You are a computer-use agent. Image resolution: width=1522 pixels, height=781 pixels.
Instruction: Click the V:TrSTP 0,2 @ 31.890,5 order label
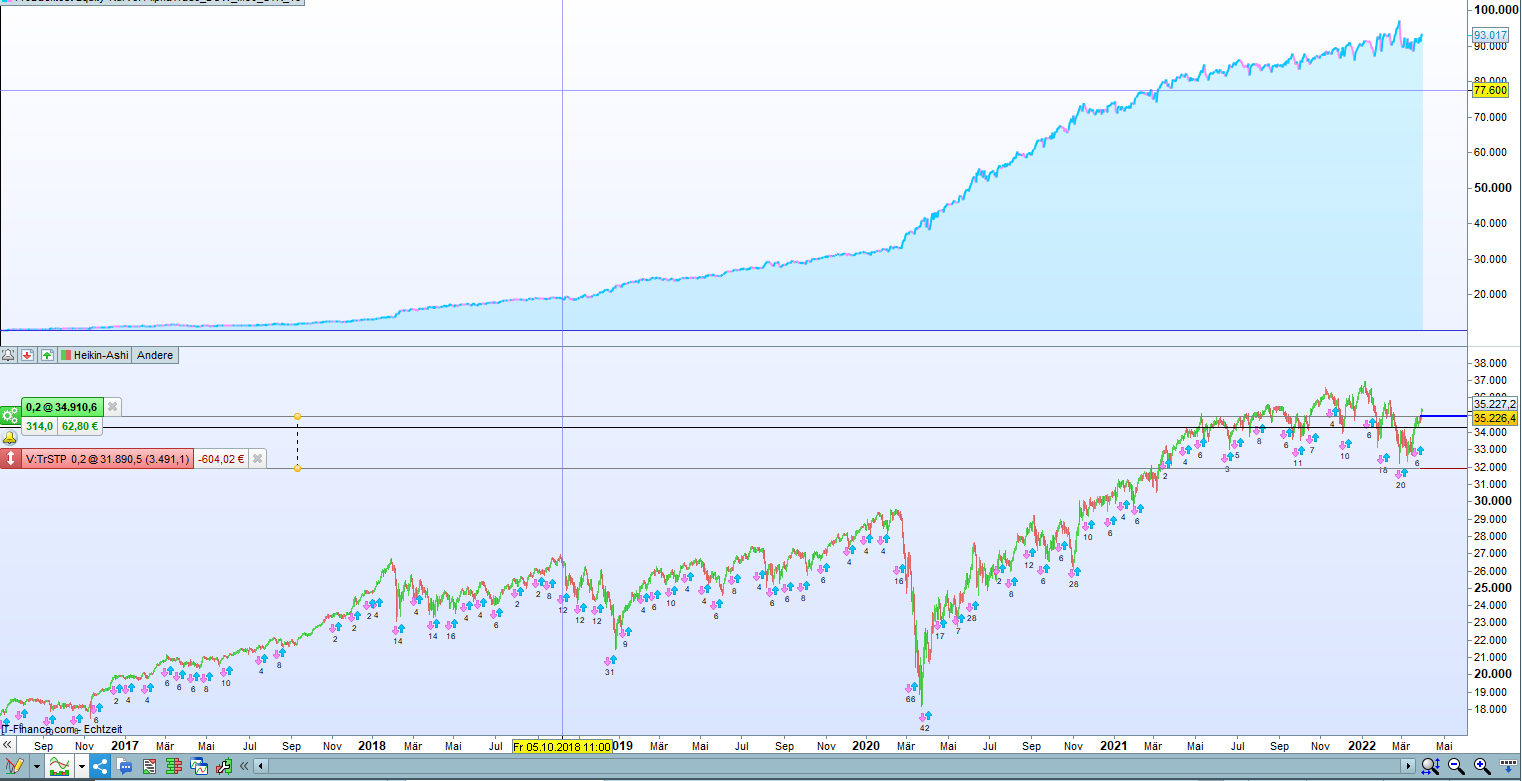[107, 459]
